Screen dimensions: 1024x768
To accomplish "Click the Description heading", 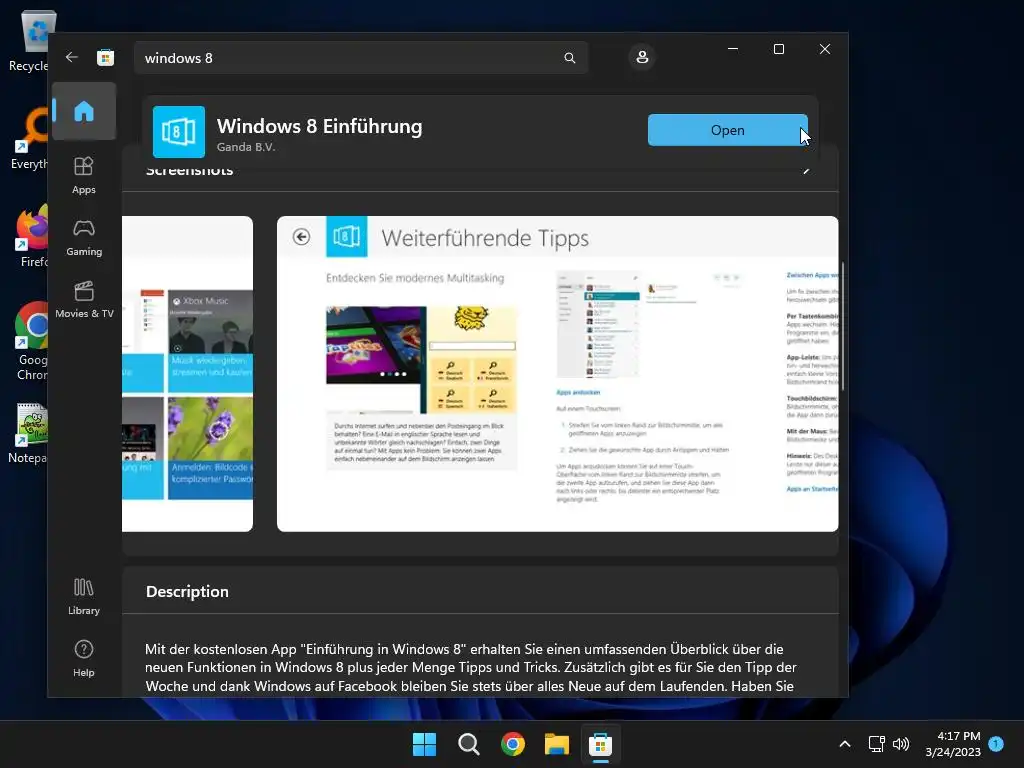I will [x=187, y=592].
